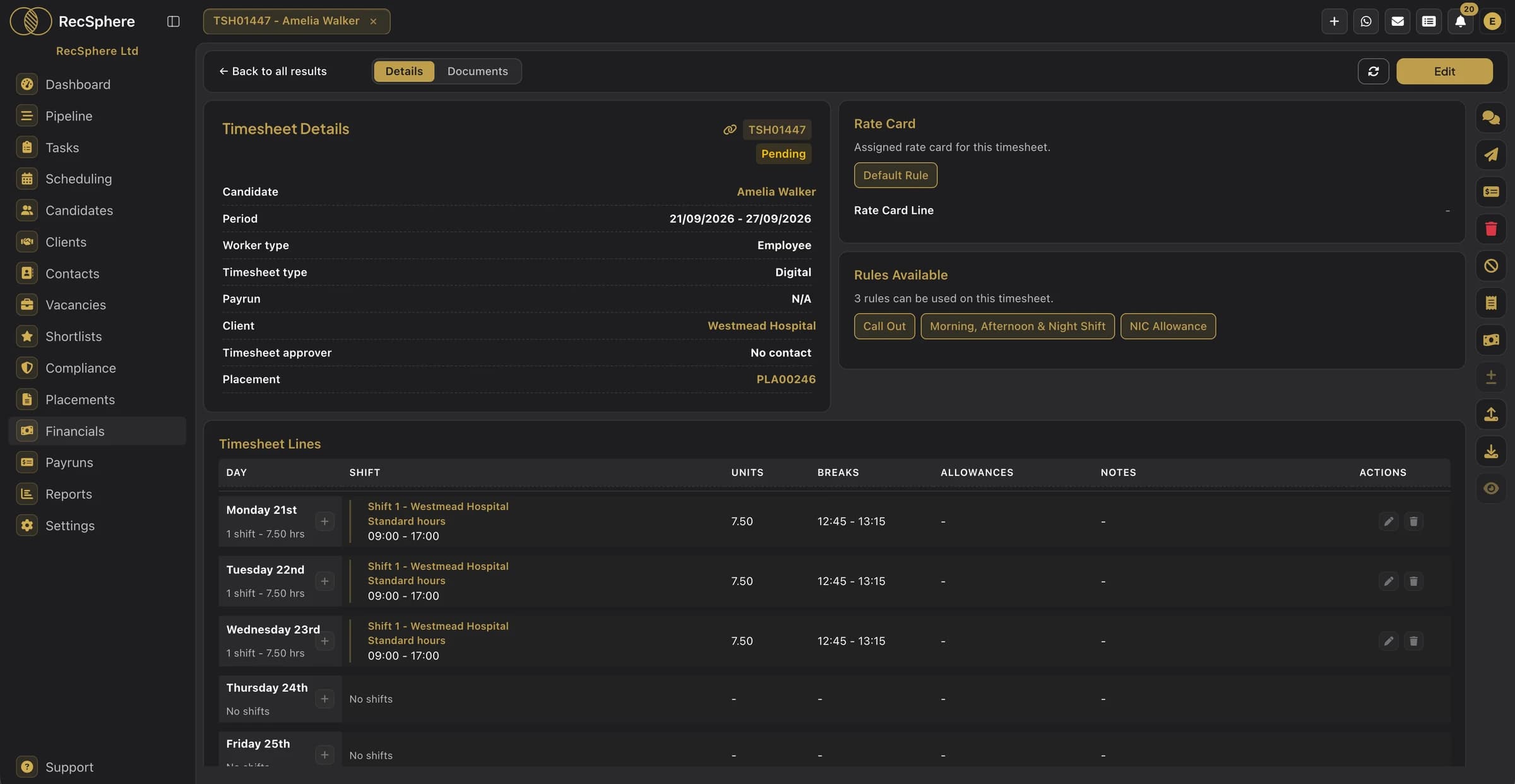Open Support at the sidebar bottom
Image resolution: width=1515 pixels, height=784 pixels.
97,768
